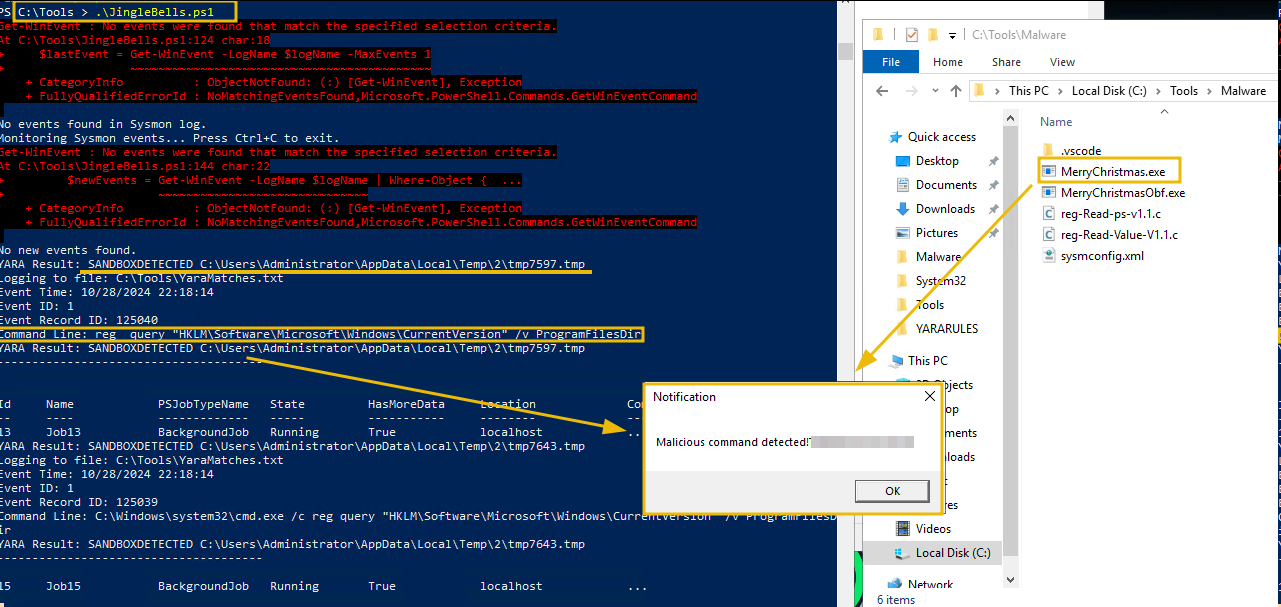Click the navigation pane scrollbar thumb
1281x607 pixels.
click(x=1010, y=340)
